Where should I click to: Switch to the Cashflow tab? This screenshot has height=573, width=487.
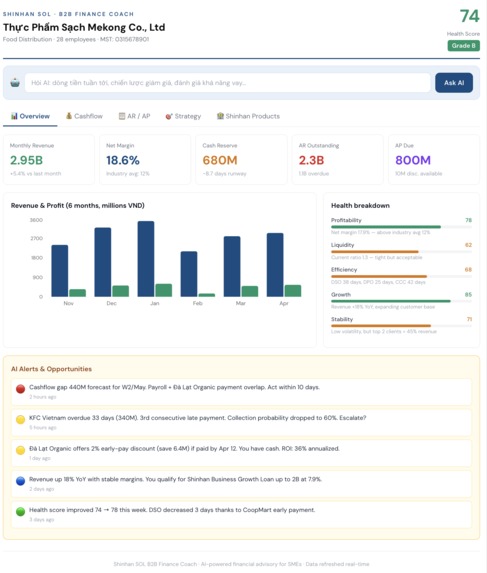click(x=84, y=116)
